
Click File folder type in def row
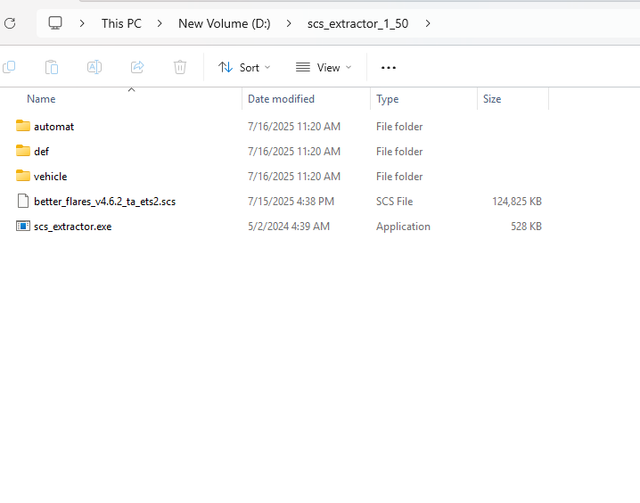tap(399, 151)
